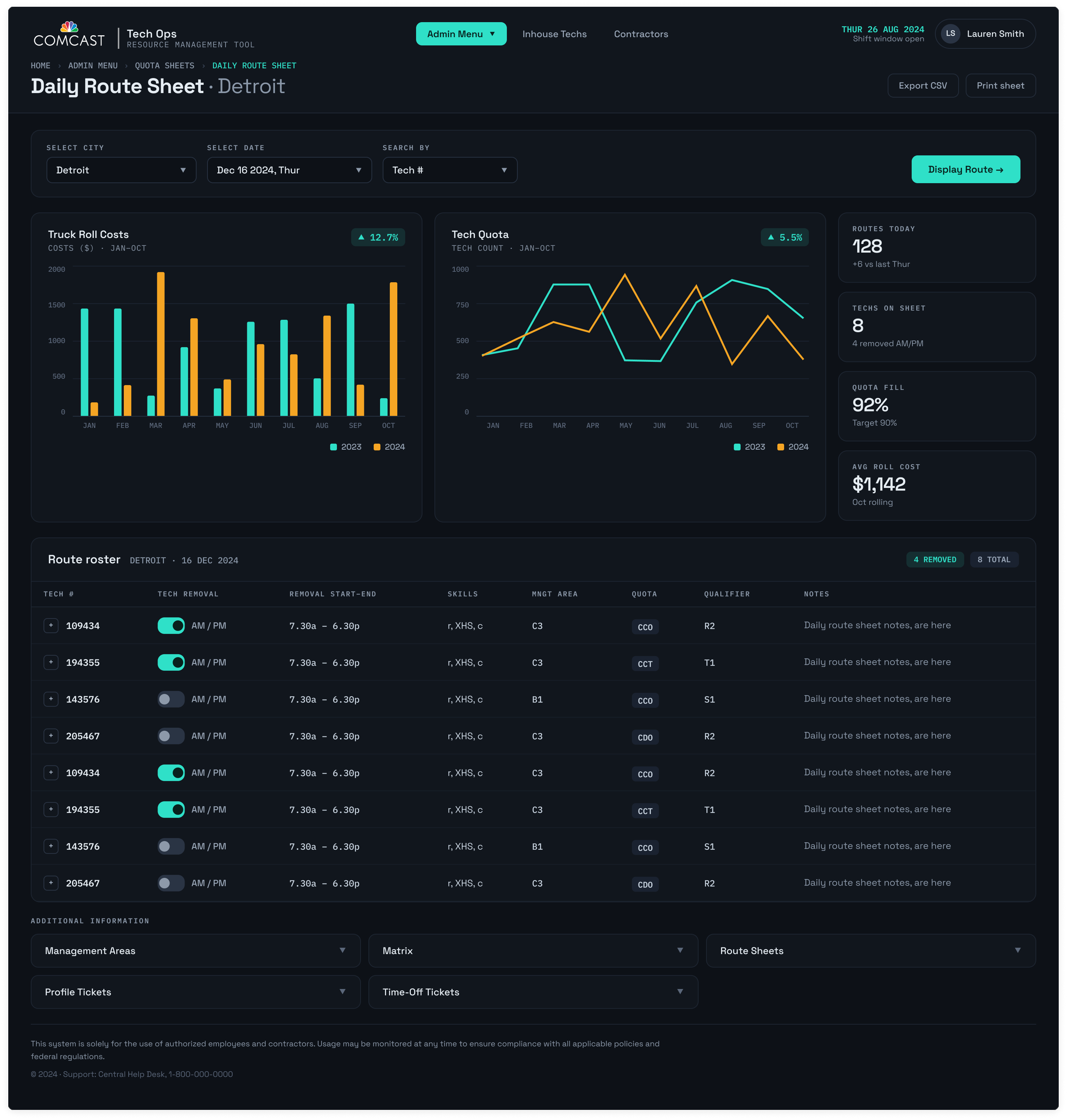Click the 2024 legend swatch in Tech Quota
Screen dimensions: 1067x1120
coord(780,447)
